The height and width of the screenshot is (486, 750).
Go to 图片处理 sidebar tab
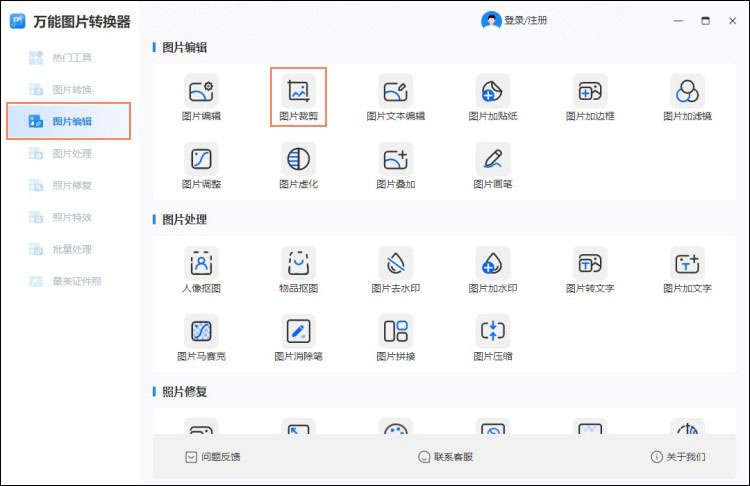(68, 154)
